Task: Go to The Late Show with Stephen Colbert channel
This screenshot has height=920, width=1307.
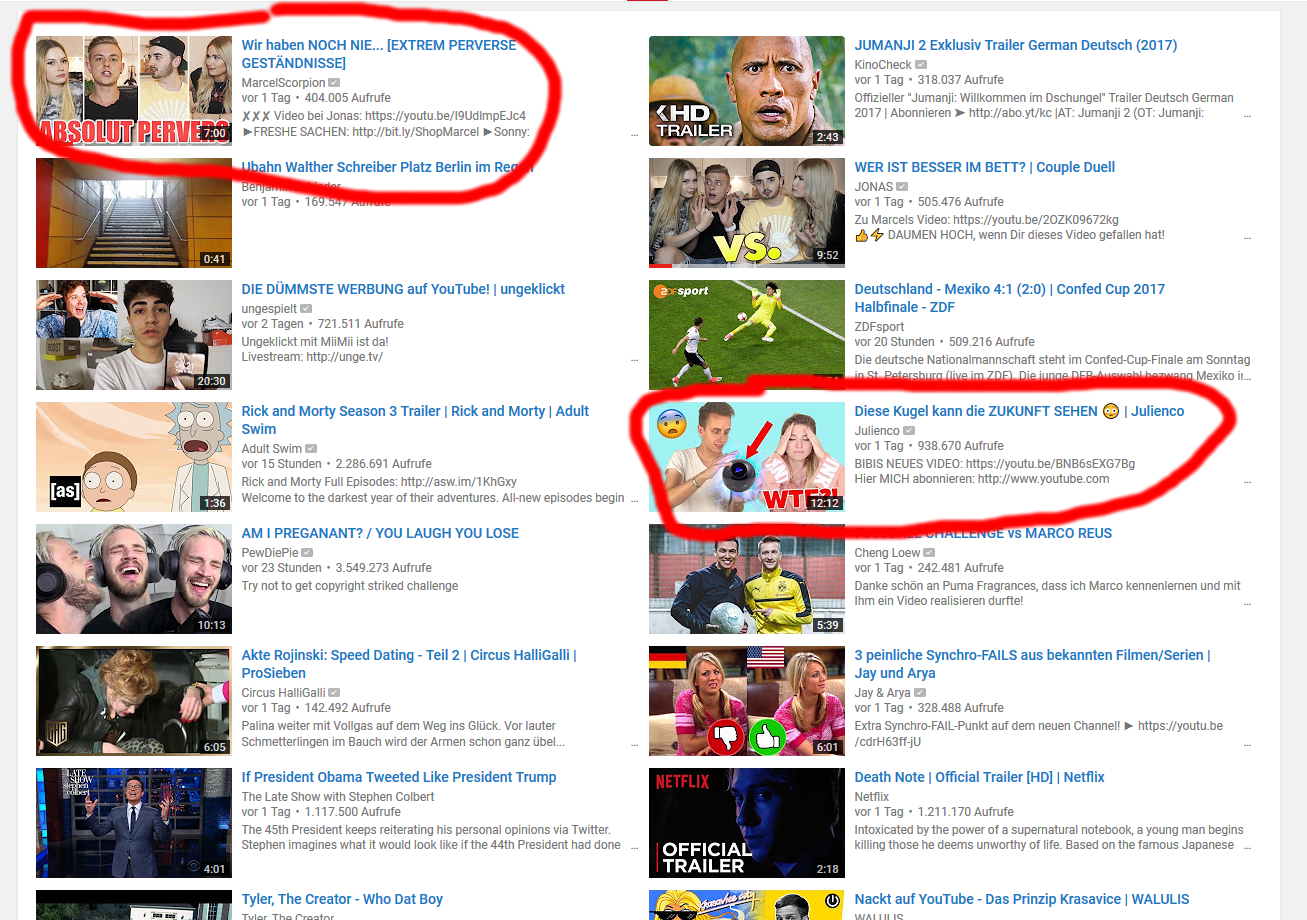Action: [338, 797]
